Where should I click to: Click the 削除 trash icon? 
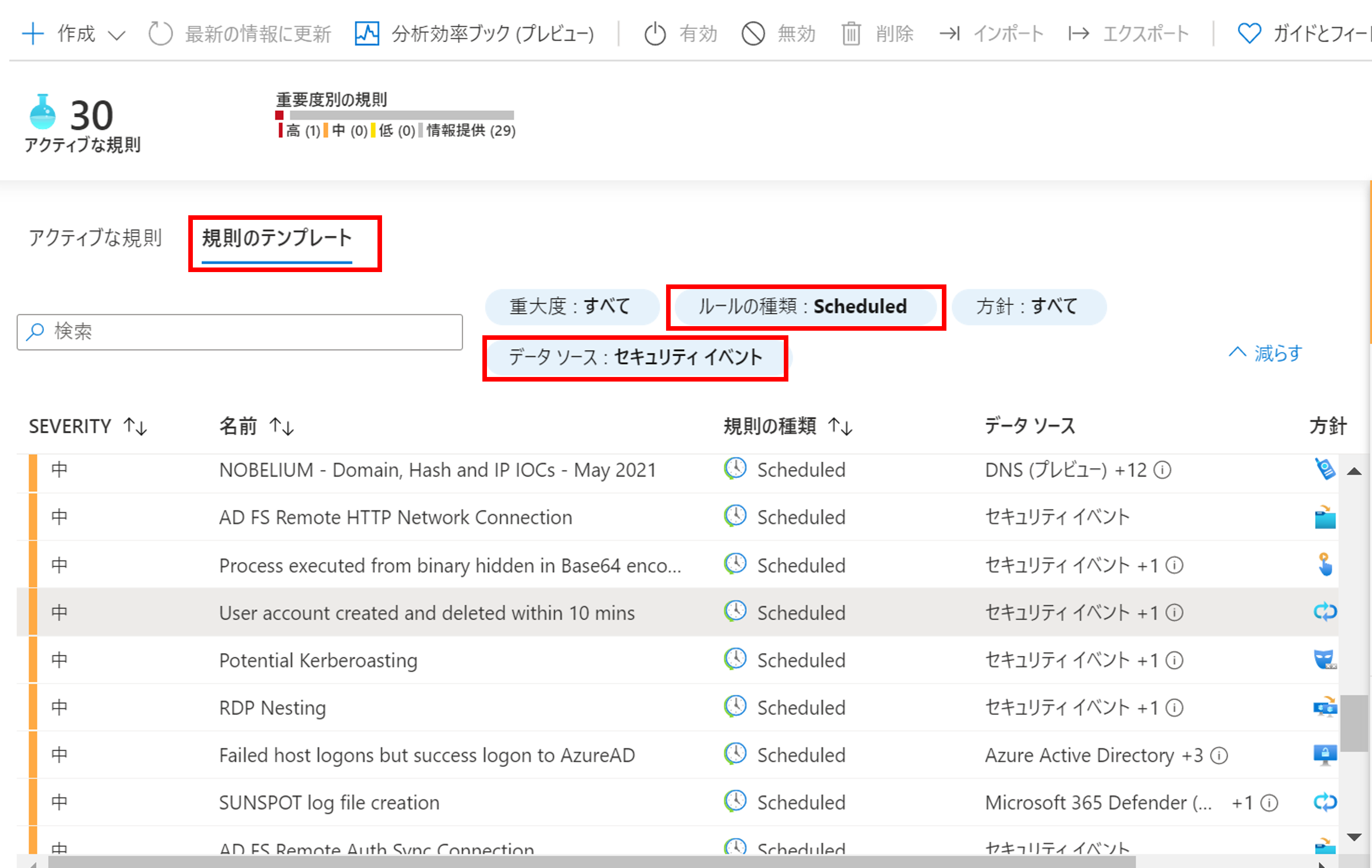point(851,33)
